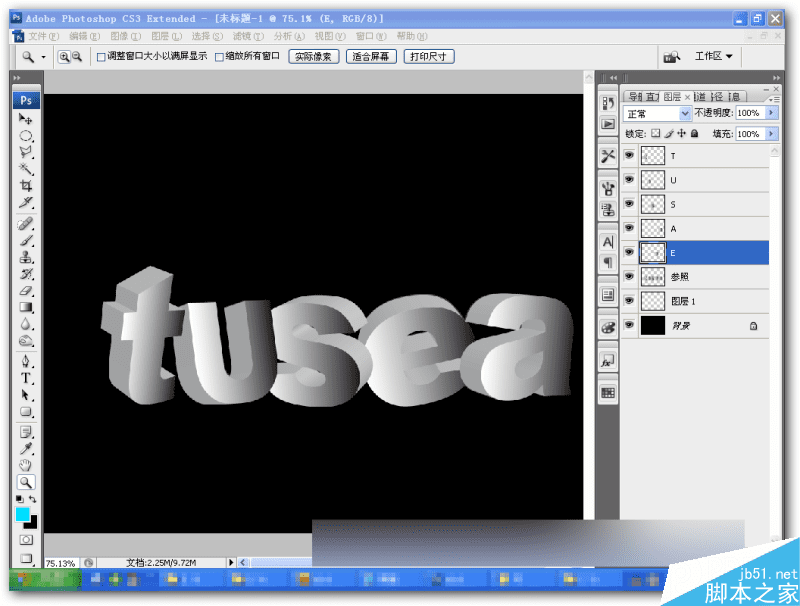Select the Eraser tool
The width and height of the screenshot is (800, 606).
[26, 290]
